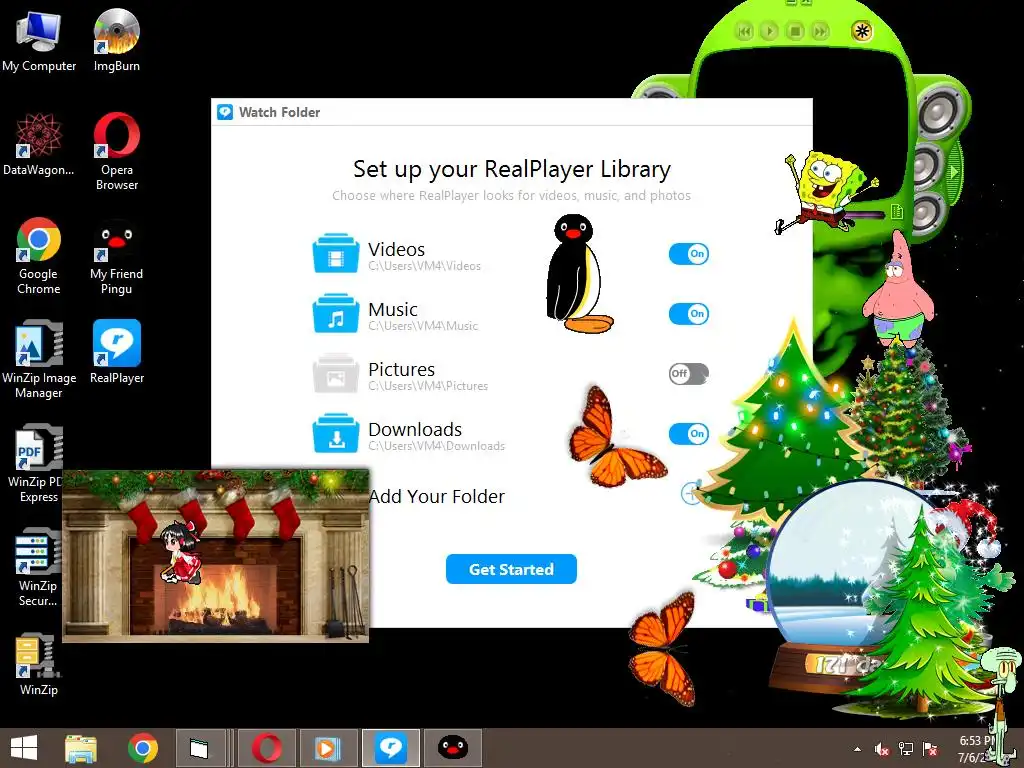
Task: Switch to RealPlayer taskbar button
Action: 391,748
